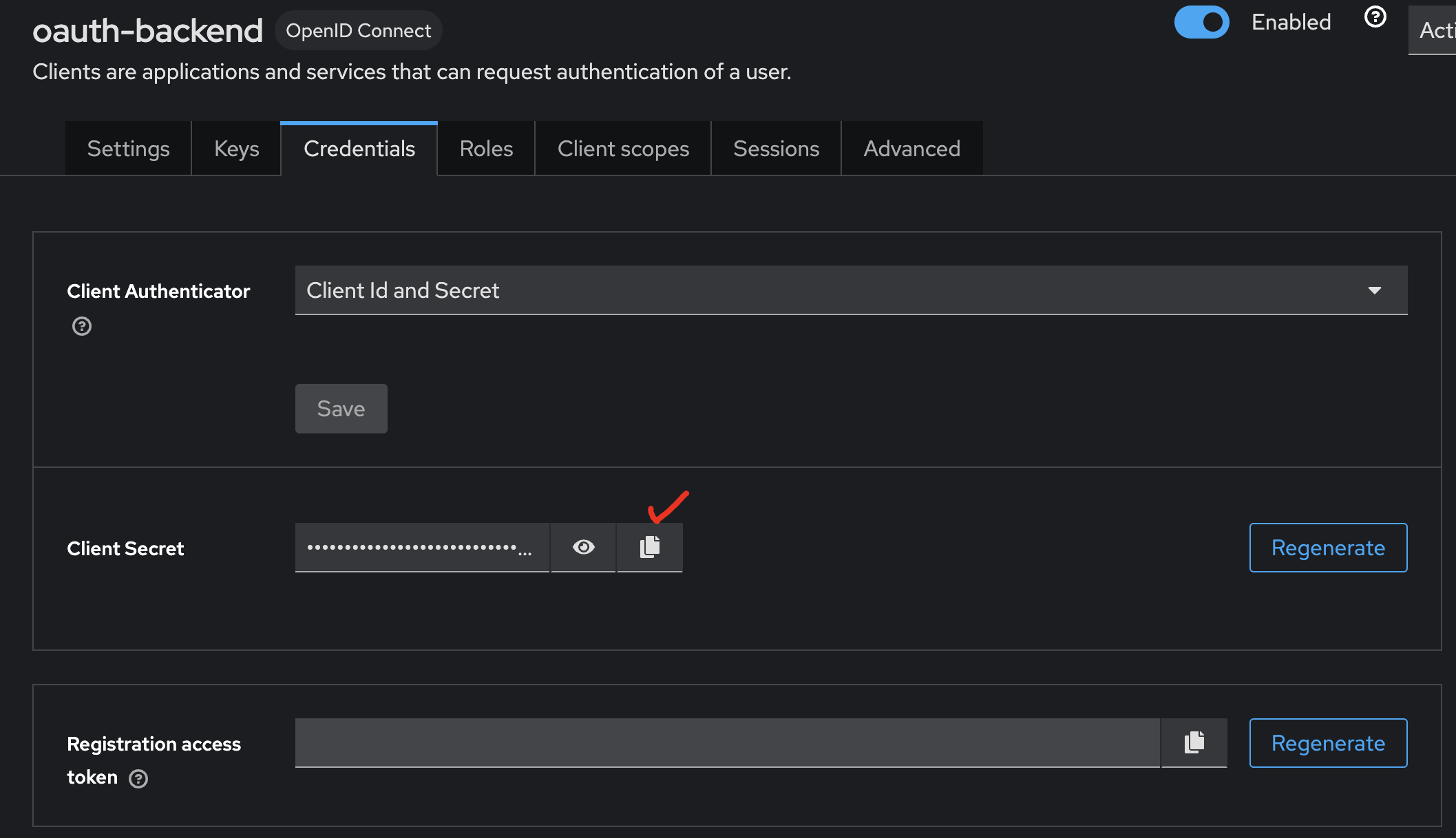Click the Client Authenticator dropdown arrow
Image resolution: width=1456 pixels, height=838 pixels.
coord(1374,290)
